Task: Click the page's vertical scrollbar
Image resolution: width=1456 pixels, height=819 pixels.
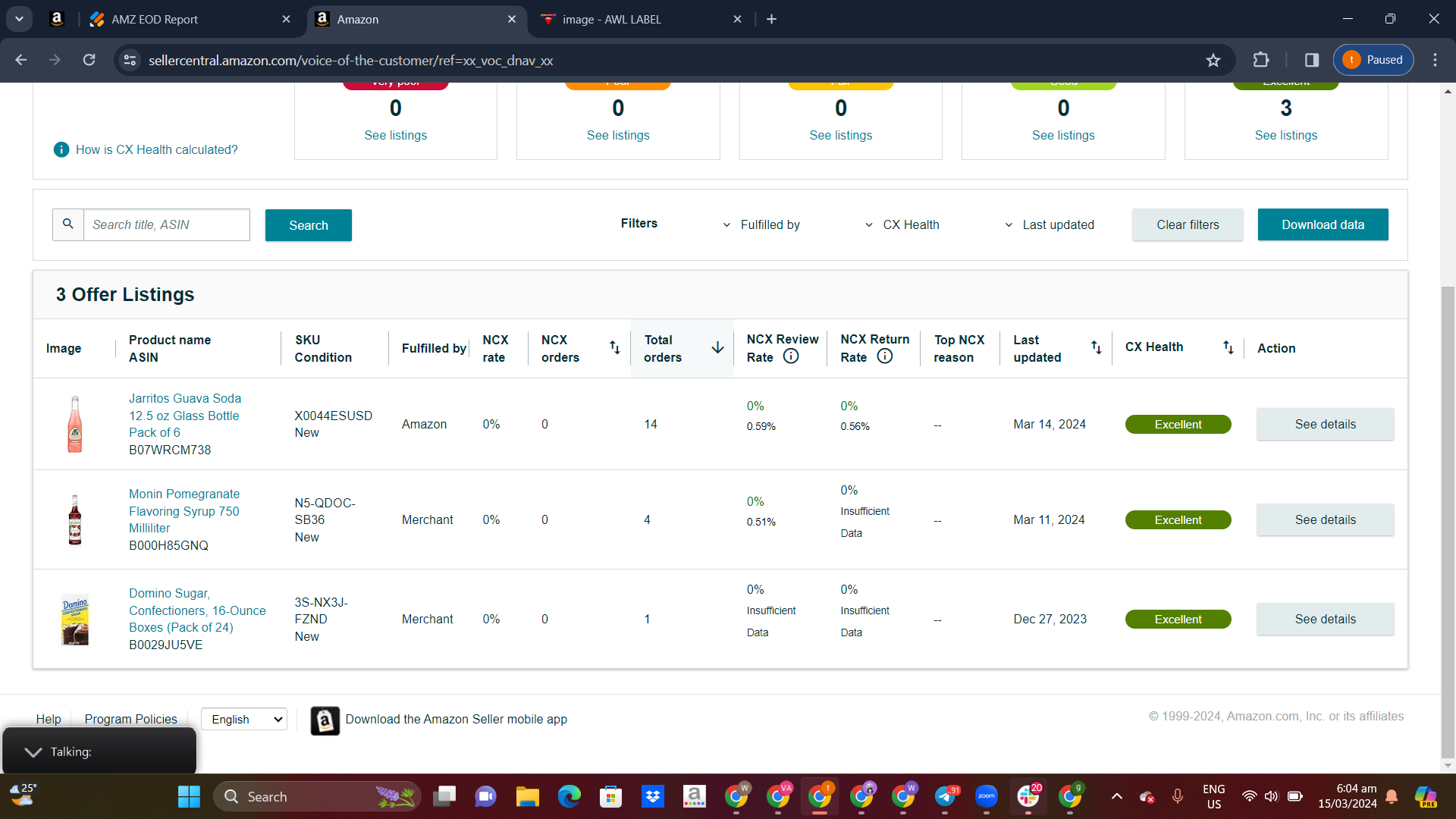Action: click(1448, 522)
